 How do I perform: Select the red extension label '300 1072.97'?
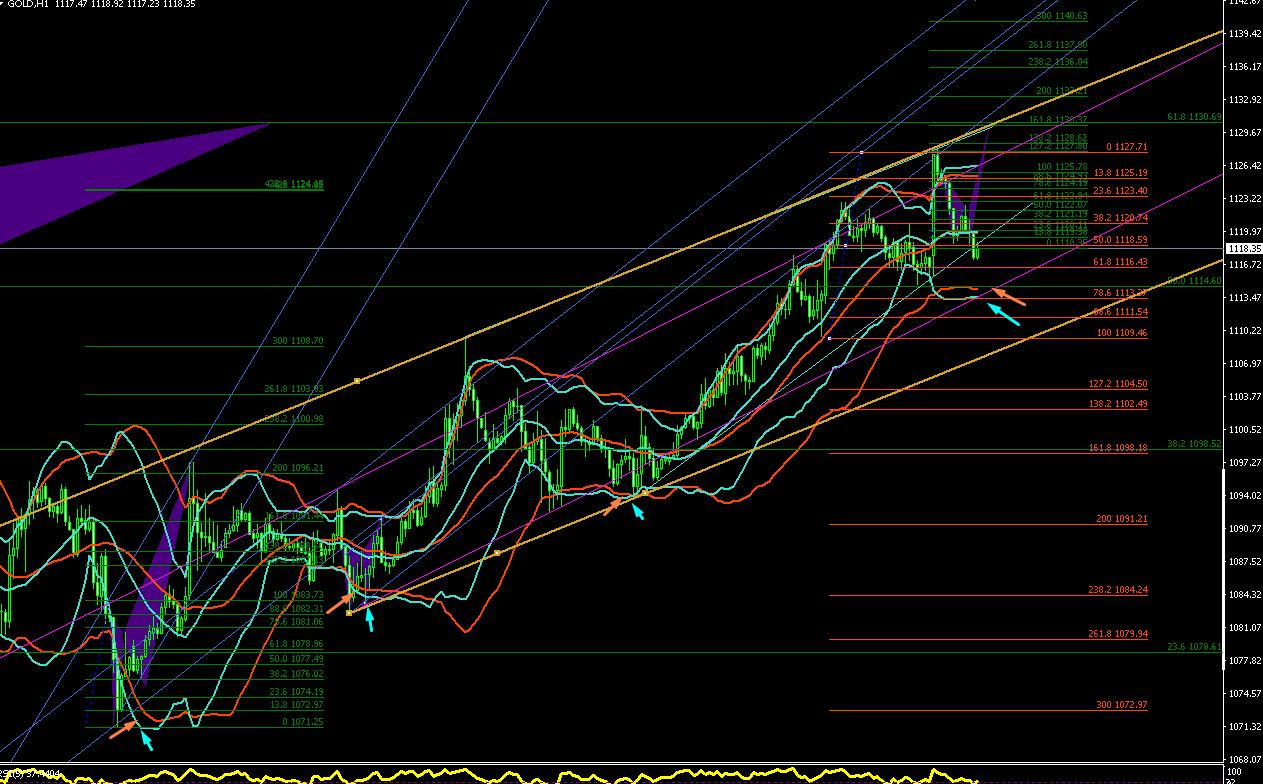(x=1122, y=705)
